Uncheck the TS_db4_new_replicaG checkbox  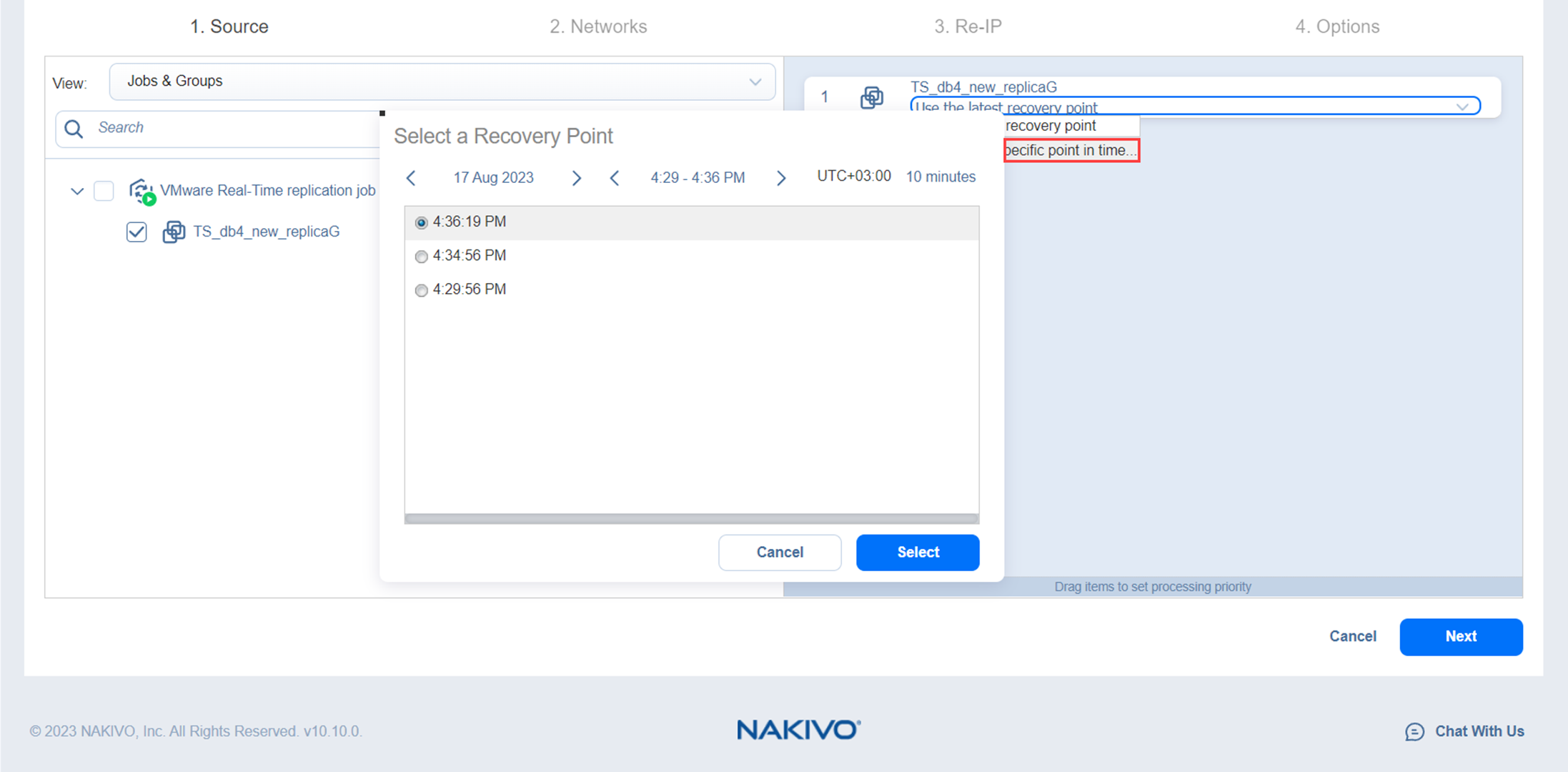click(x=137, y=232)
